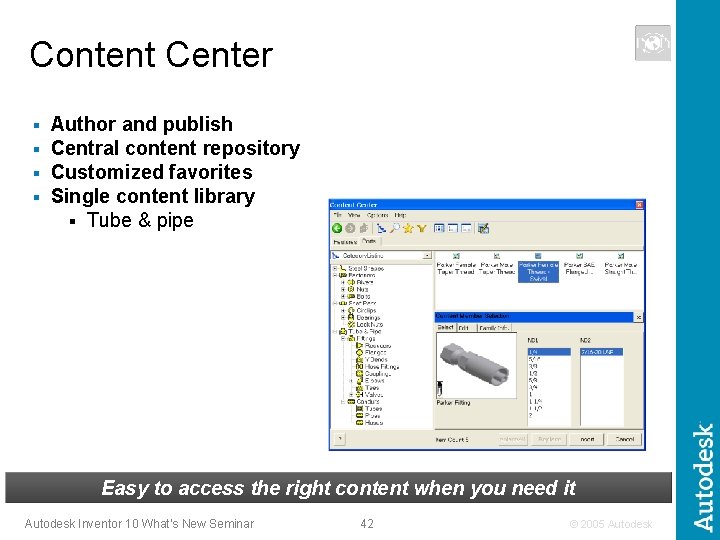Click the question mark help button
720x540 pixels.
click(x=339, y=439)
